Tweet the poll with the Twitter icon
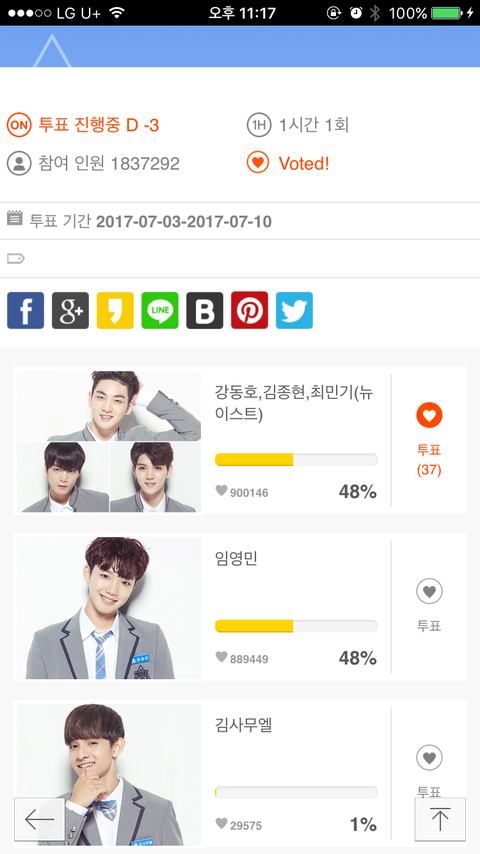The width and height of the screenshot is (480, 854). pos(294,310)
